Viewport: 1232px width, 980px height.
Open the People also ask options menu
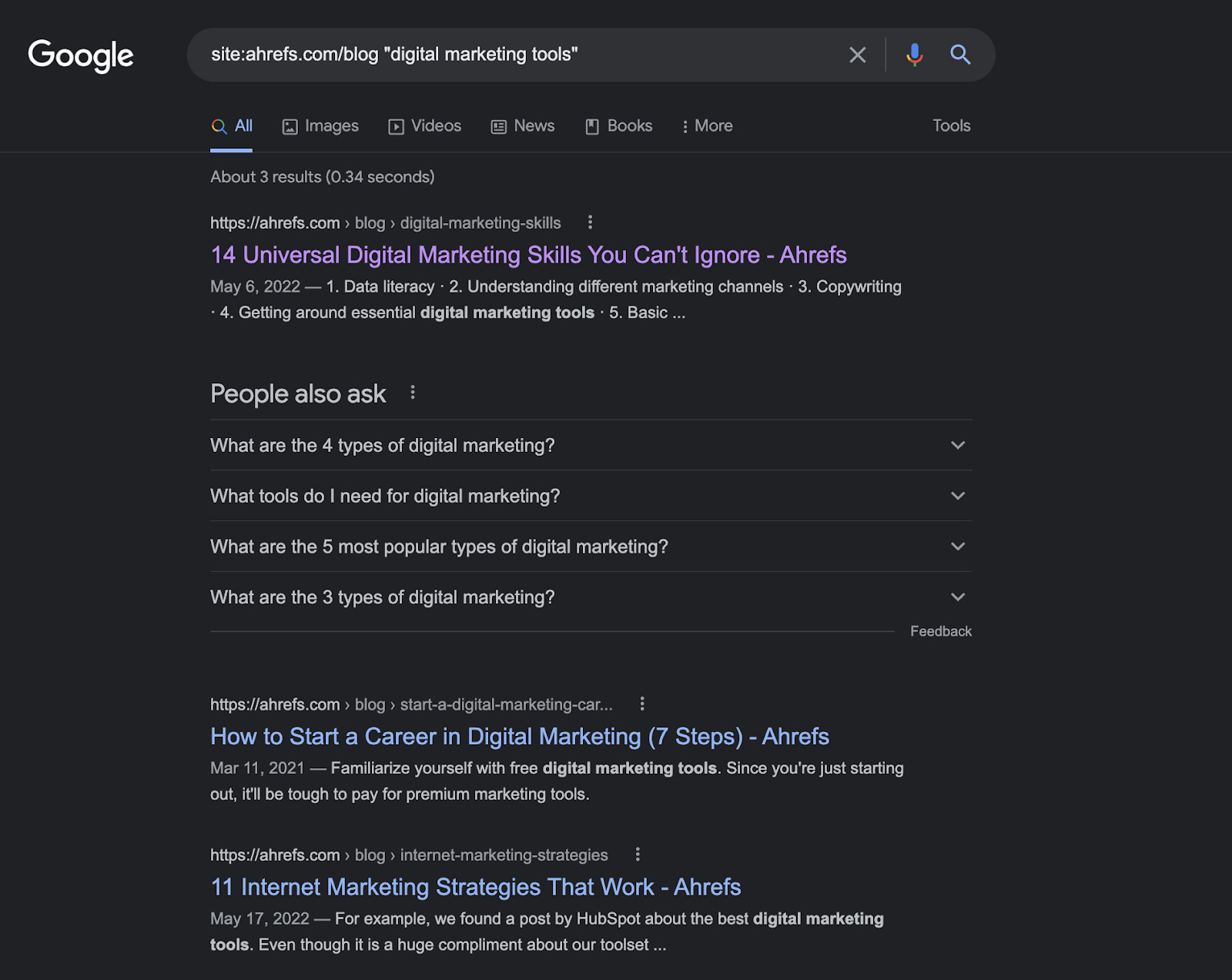[x=413, y=393]
